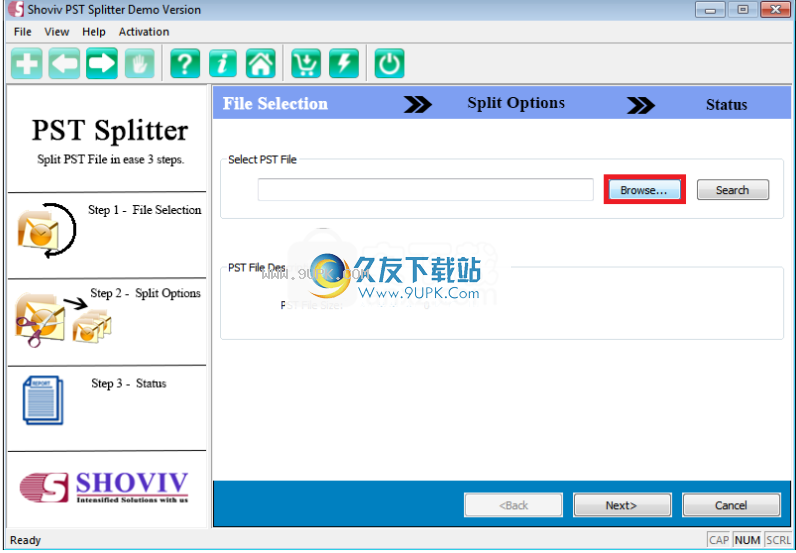Viewport: 796px width, 553px height.
Task: Click the Browse... button
Action: pos(644,190)
